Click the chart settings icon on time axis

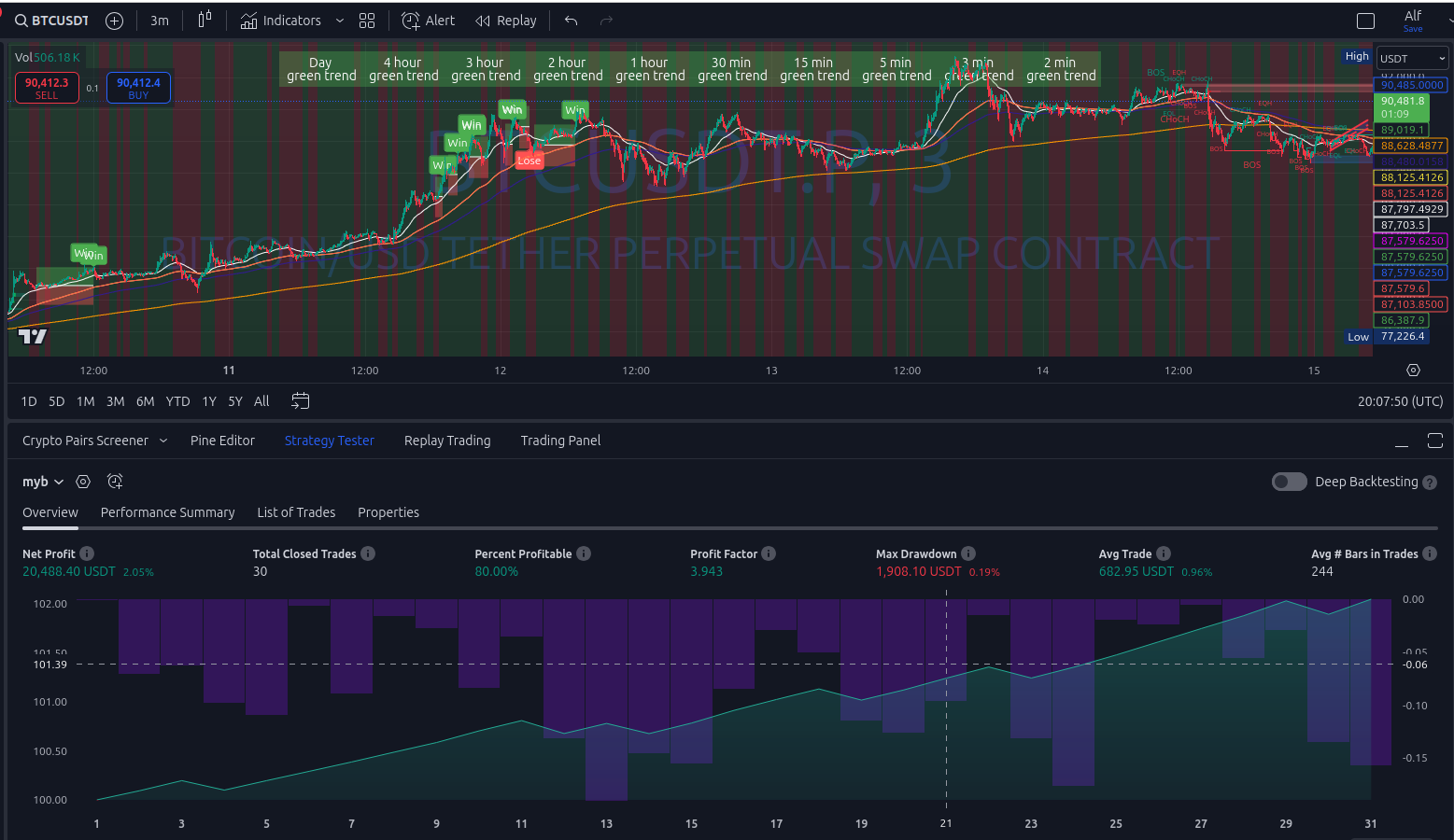[1413, 371]
